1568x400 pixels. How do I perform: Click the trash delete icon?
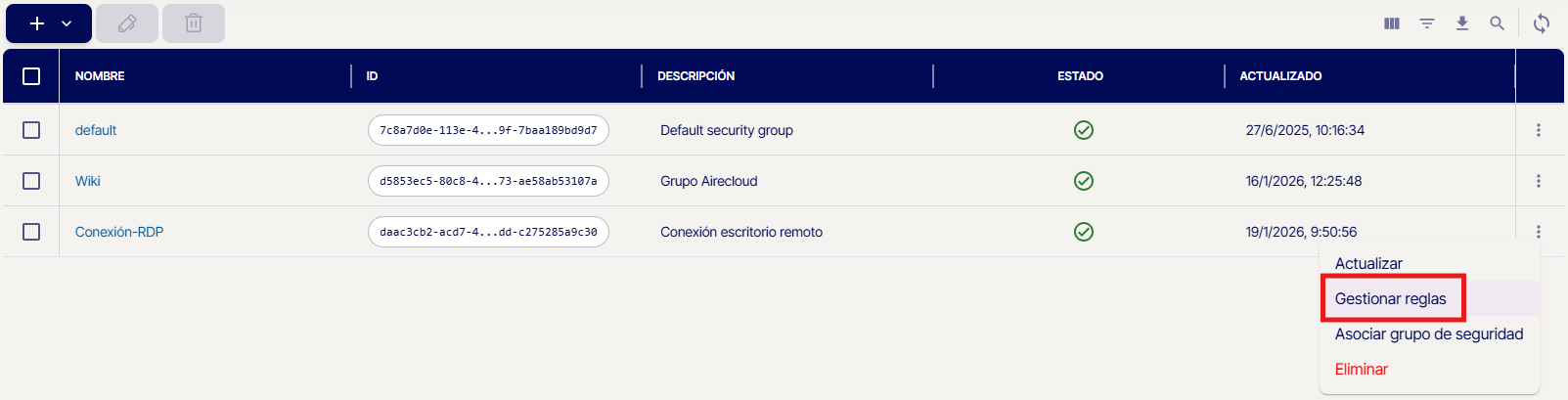(x=194, y=23)
